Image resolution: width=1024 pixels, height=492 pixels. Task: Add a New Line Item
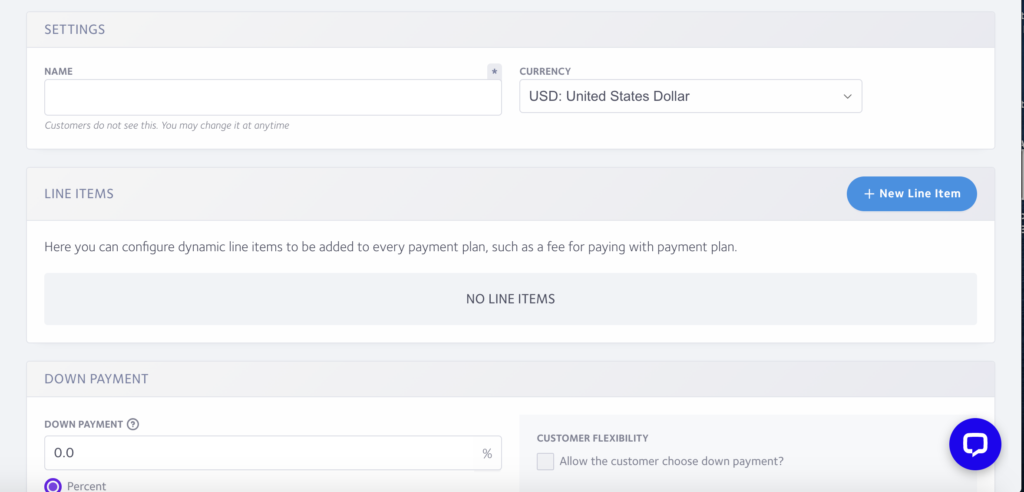tap(912, 194)
